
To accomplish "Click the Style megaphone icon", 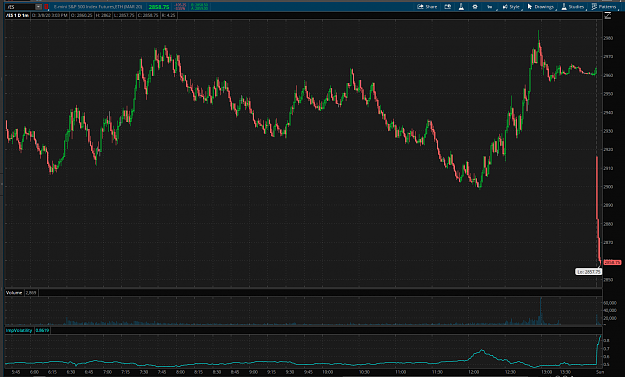I will (x=505, y=7).
